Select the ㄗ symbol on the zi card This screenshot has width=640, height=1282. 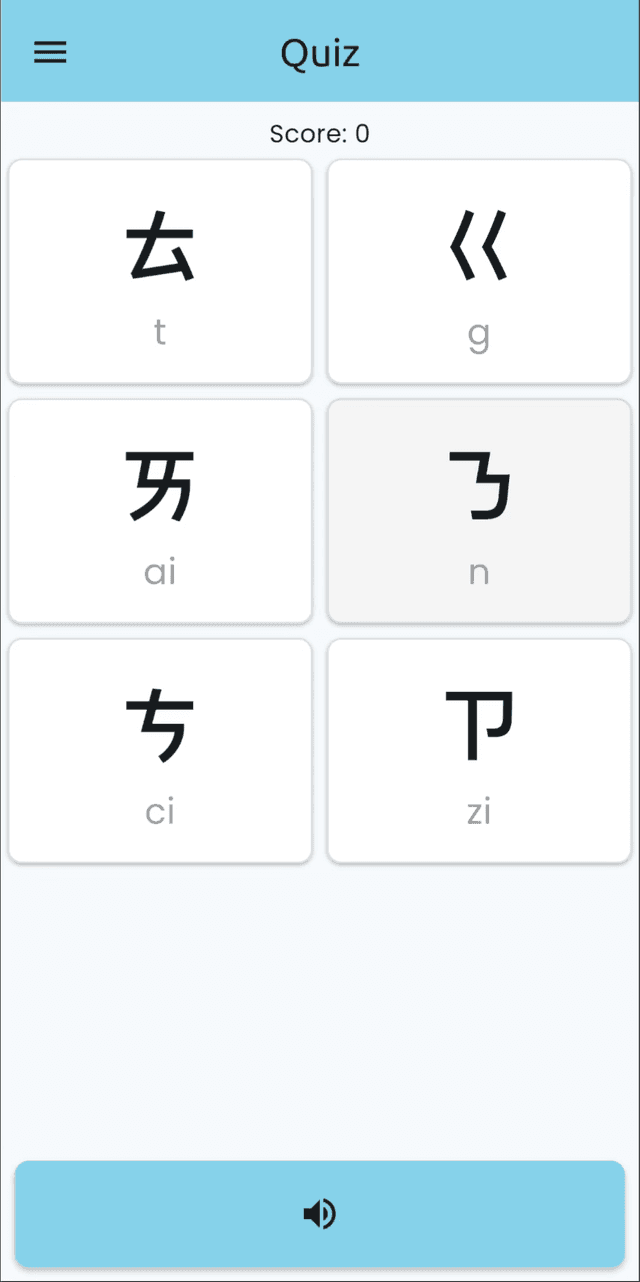point(479,726)
